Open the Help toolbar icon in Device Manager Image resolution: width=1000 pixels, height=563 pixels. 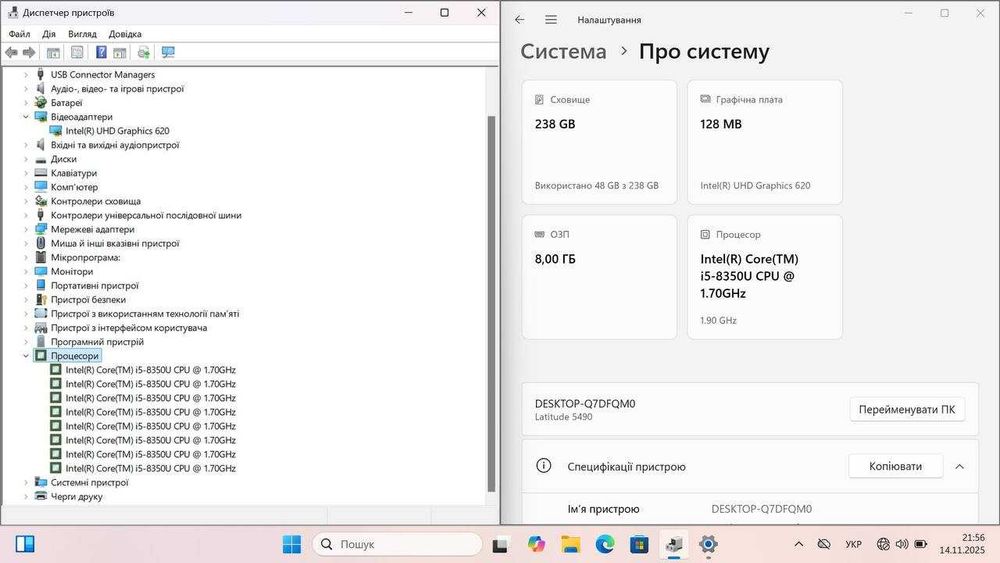pos(101,52)
